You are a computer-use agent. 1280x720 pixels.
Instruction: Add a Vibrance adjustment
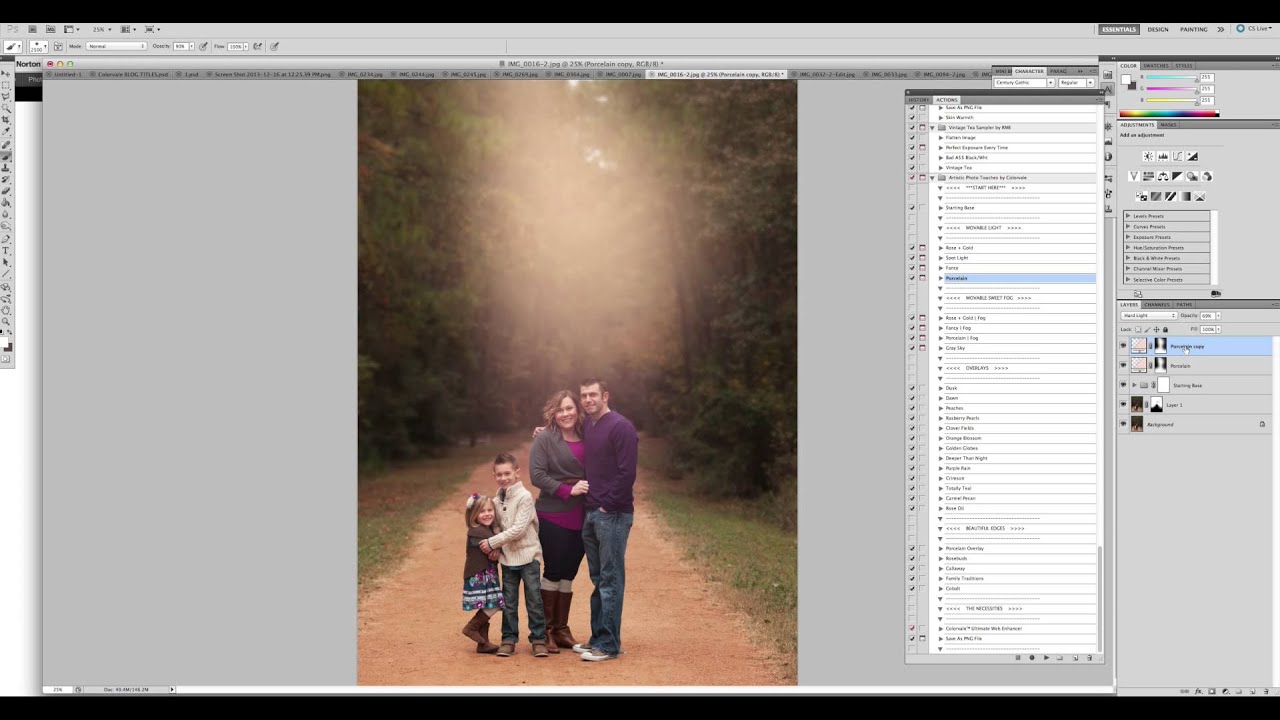pyautogui.click(x=1133, y=177)
